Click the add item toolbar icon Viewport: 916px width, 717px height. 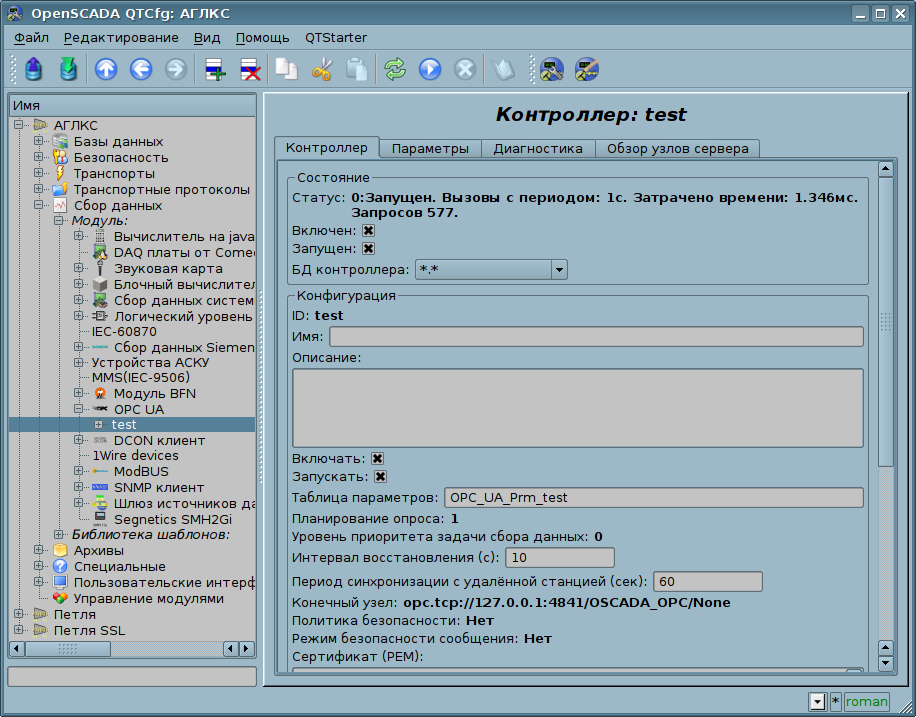point(215,69)
